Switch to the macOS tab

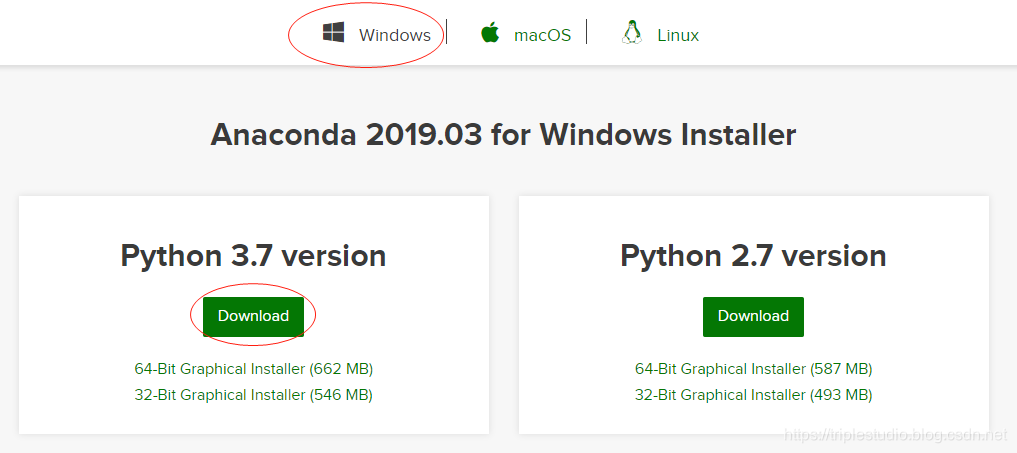[x=542, y=35]
